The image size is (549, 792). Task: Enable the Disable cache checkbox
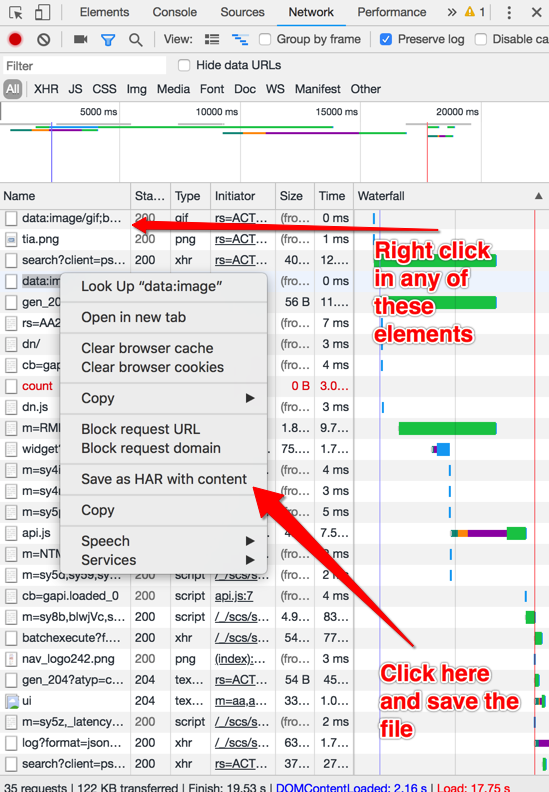click(x=481, y=39)
